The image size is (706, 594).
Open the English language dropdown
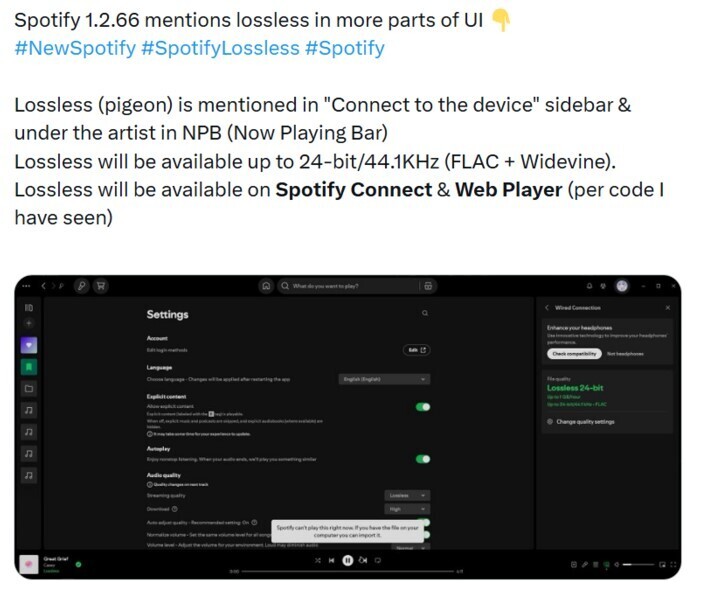384,379
